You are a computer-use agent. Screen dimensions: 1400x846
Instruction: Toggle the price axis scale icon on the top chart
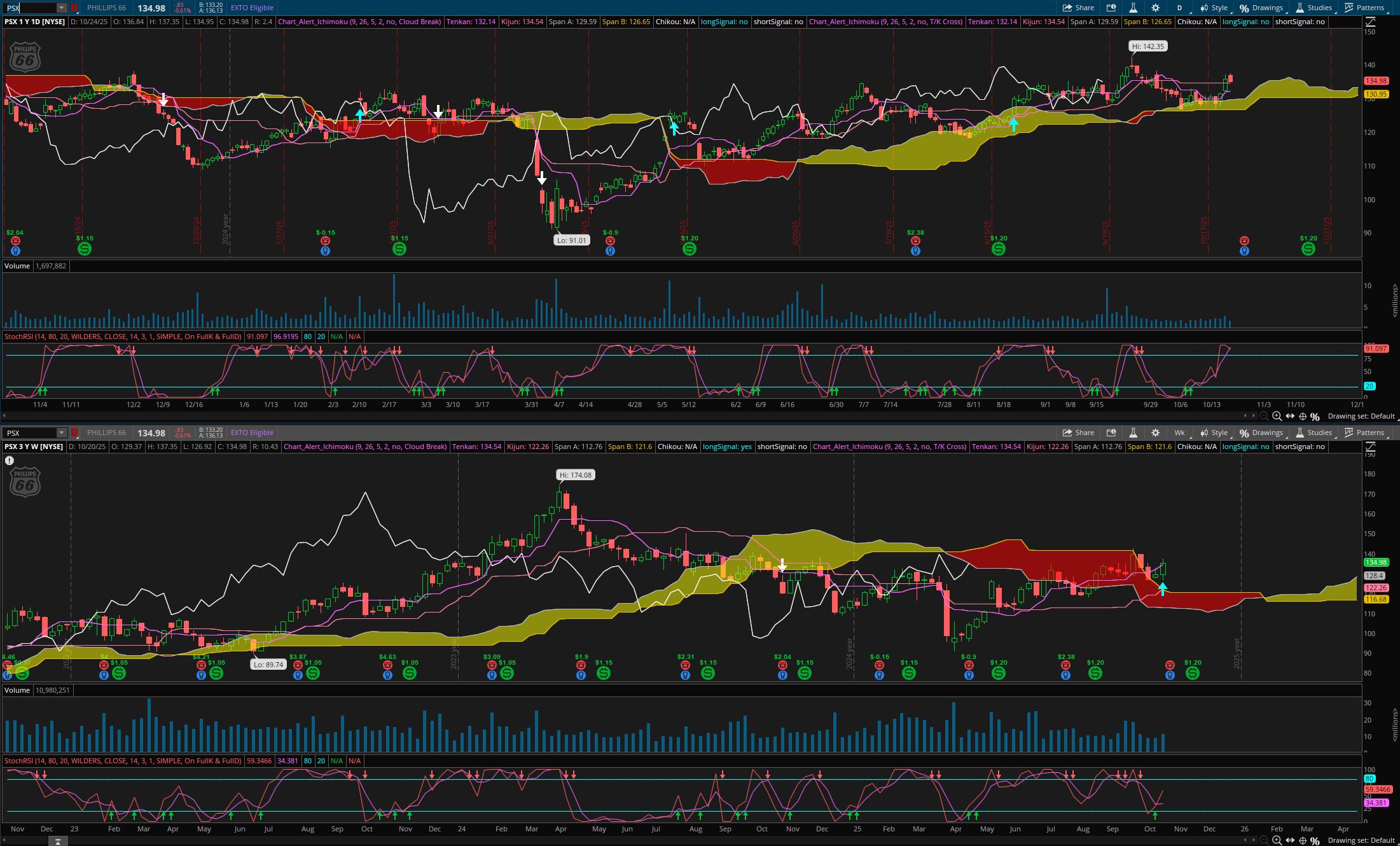pos(1371,22)
